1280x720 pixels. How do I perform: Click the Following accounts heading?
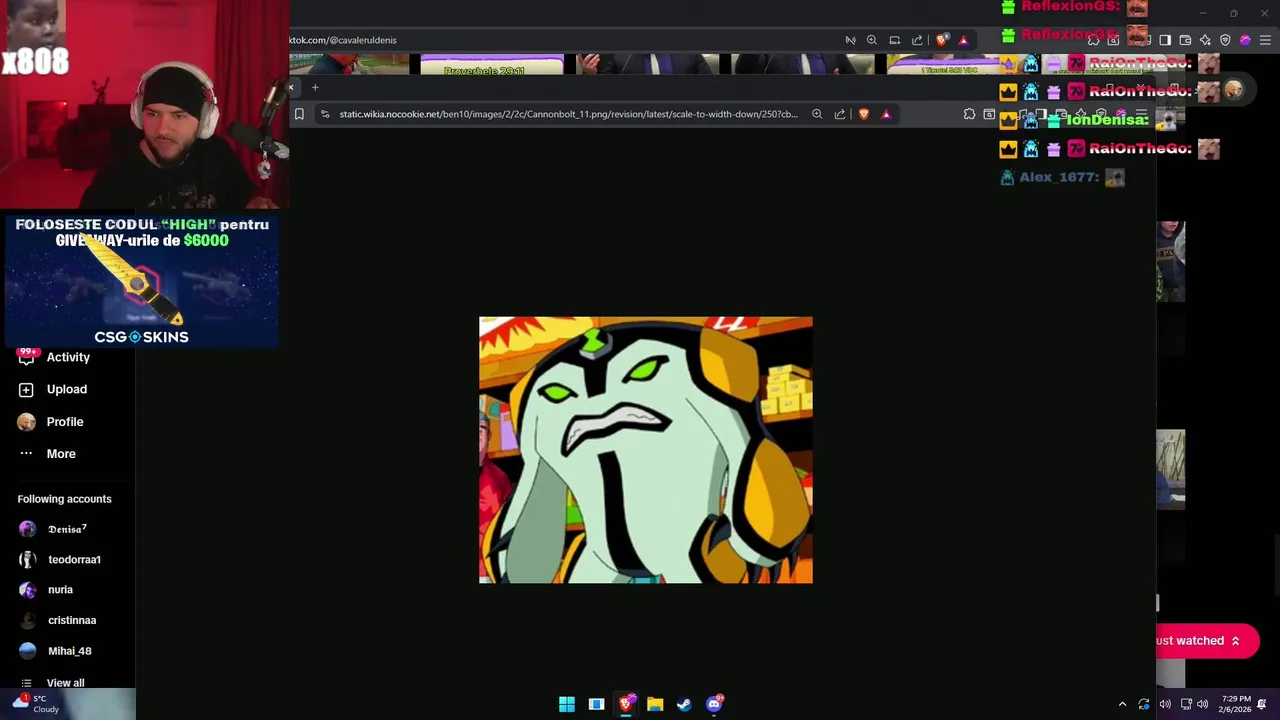(64, 499)
